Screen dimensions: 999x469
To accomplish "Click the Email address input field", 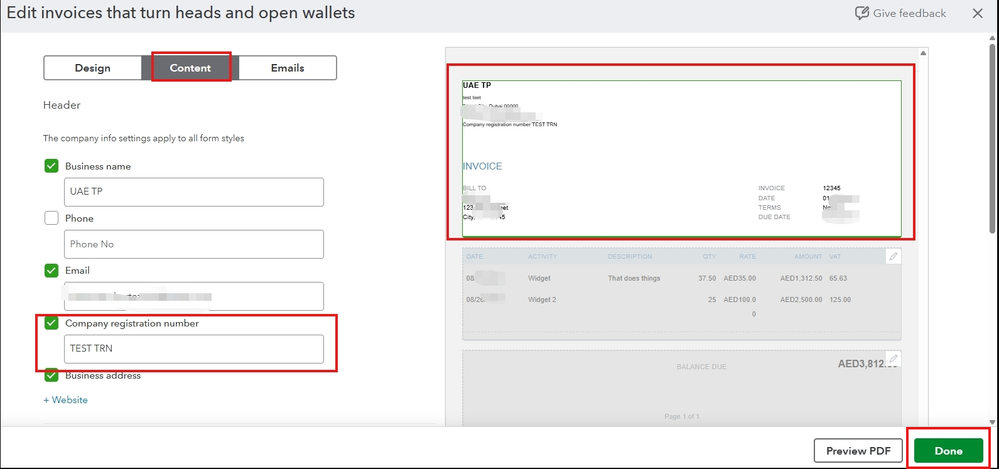I will (x=194, y=296).
